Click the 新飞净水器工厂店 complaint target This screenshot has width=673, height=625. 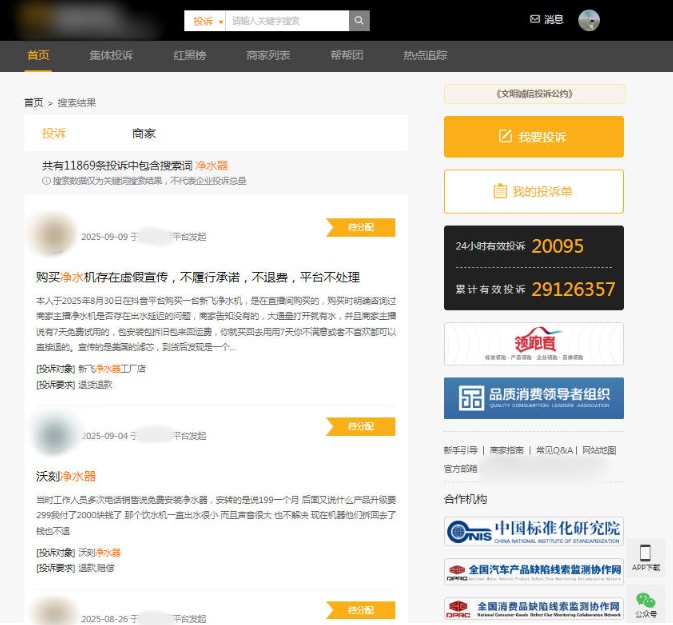[112, 369]
